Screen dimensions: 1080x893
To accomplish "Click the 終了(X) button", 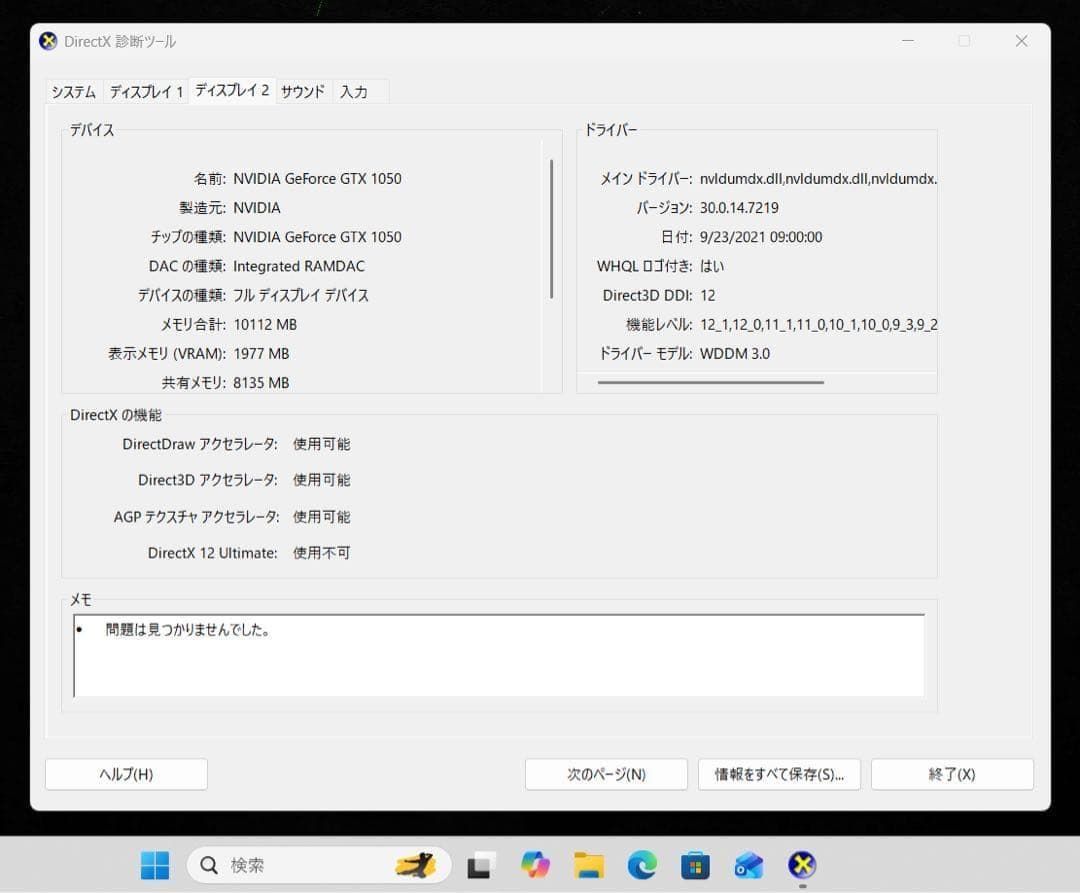I will click(952, 774).
